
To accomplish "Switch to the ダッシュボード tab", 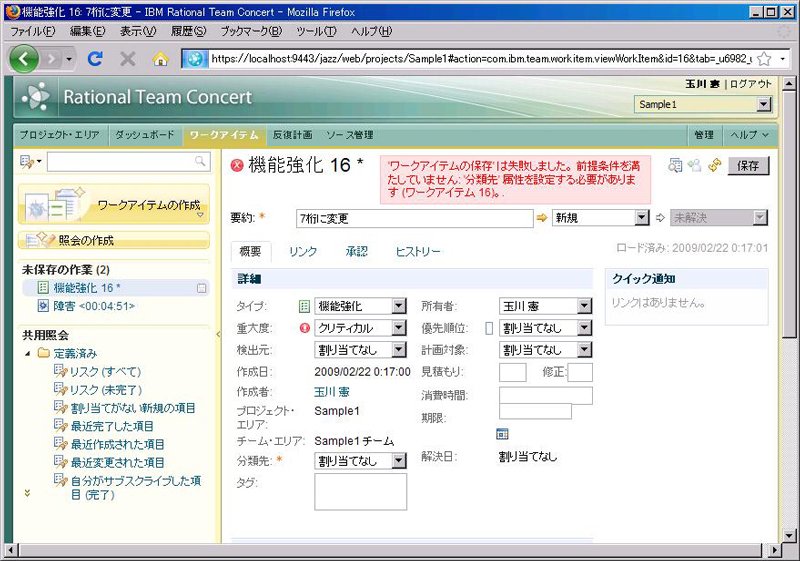I will (x=144, y=135).
